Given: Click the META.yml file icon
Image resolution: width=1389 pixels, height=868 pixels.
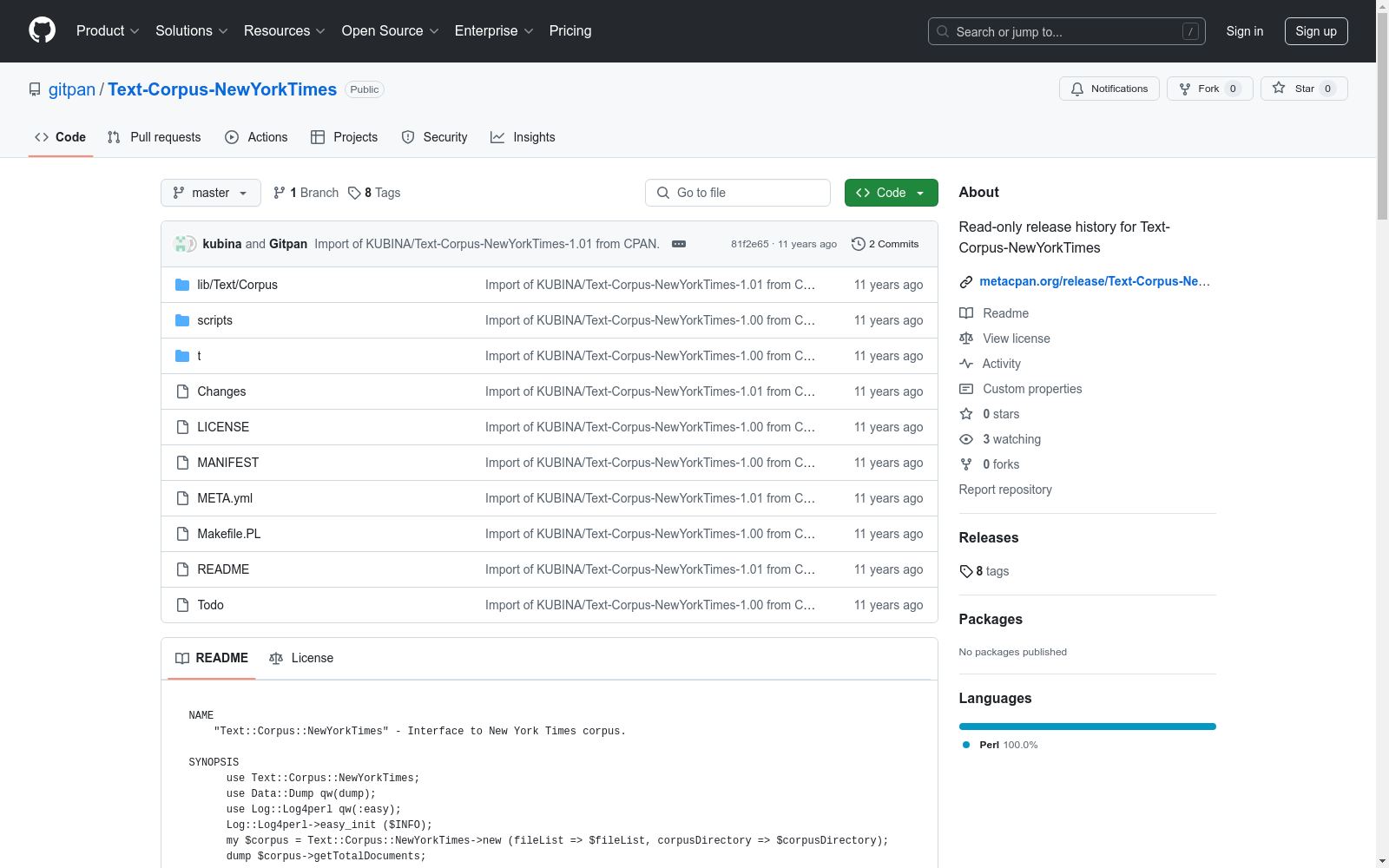Looking at the screenshot, I should click(182, 498).
